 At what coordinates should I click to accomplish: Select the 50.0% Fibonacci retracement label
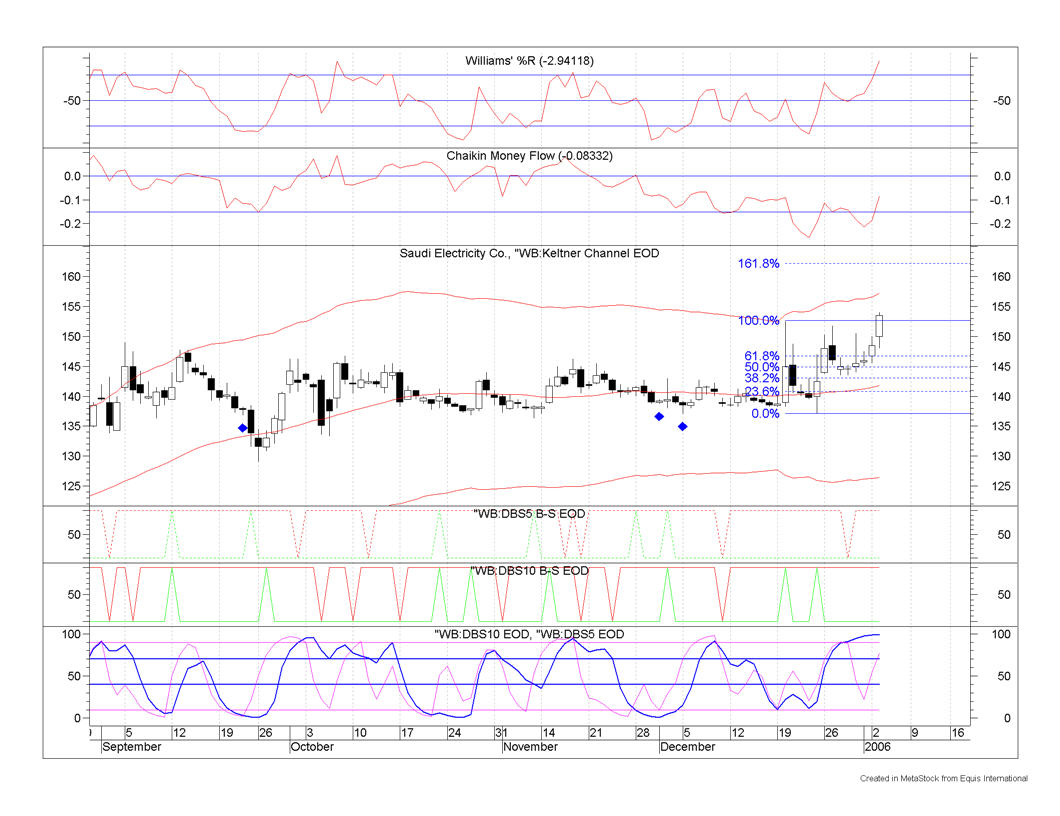pyautogui.click(x=762, y=367)
